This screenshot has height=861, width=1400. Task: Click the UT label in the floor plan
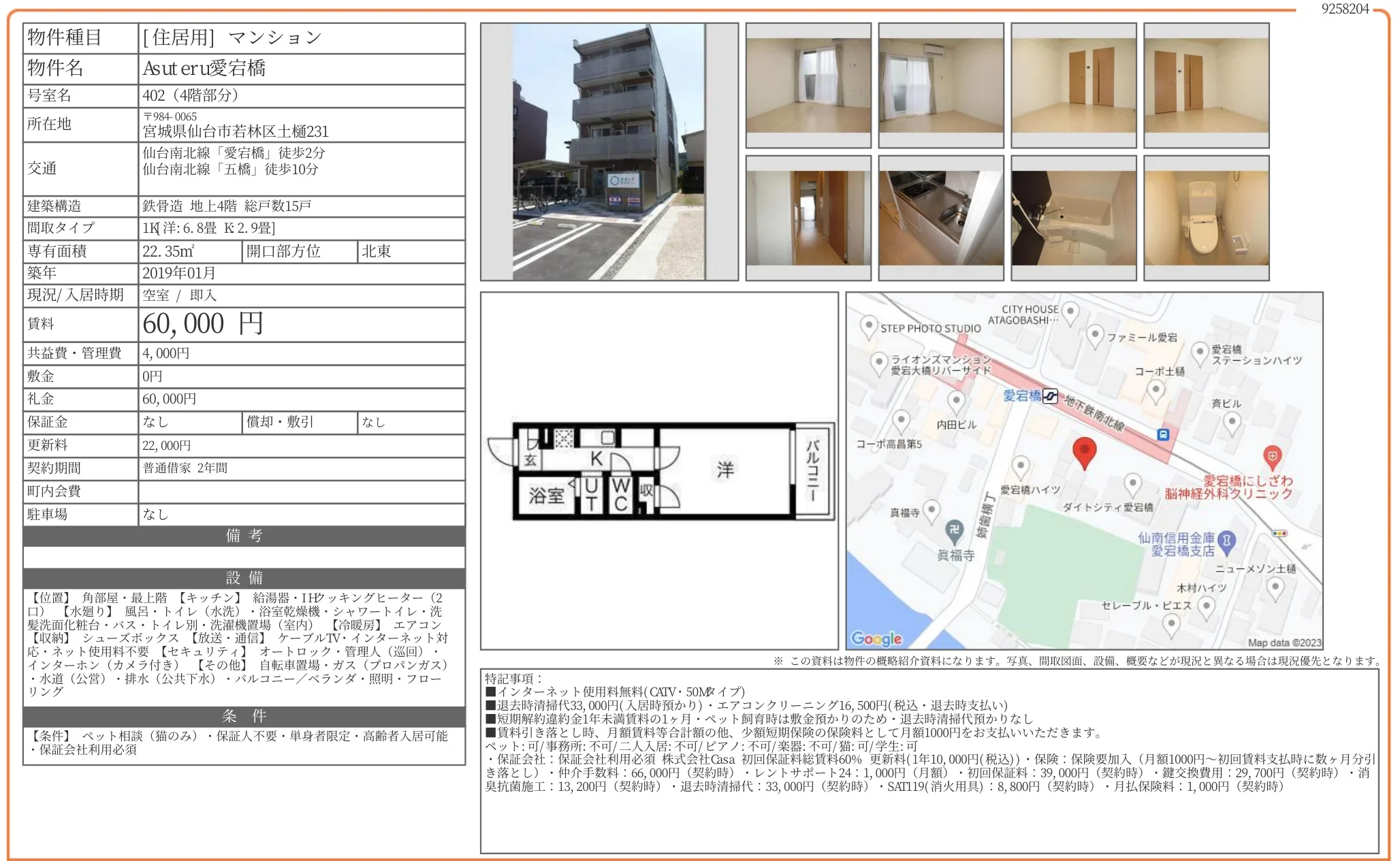(x=591, y=495)
